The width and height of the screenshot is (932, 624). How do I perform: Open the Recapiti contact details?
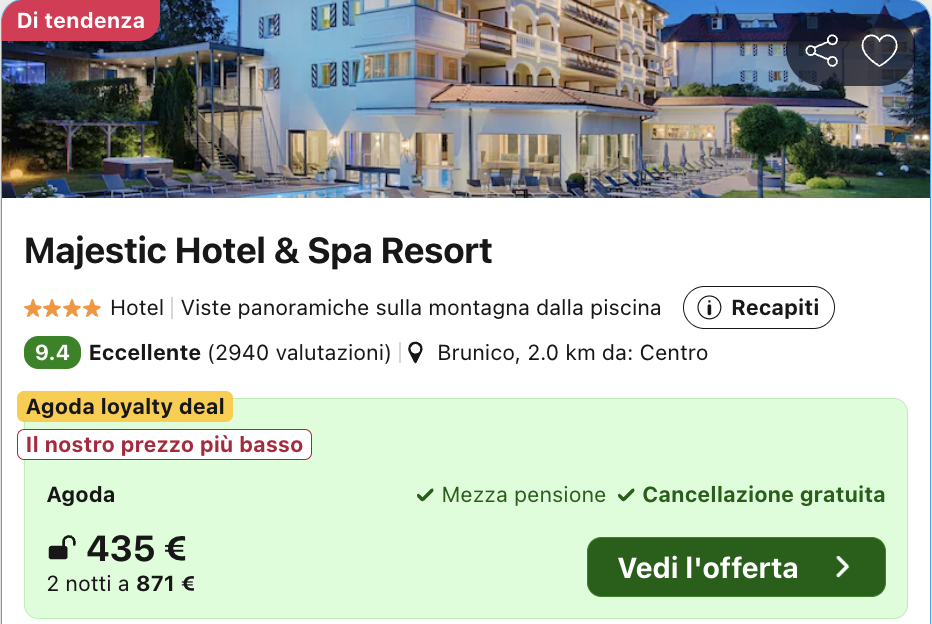point(758,308)
